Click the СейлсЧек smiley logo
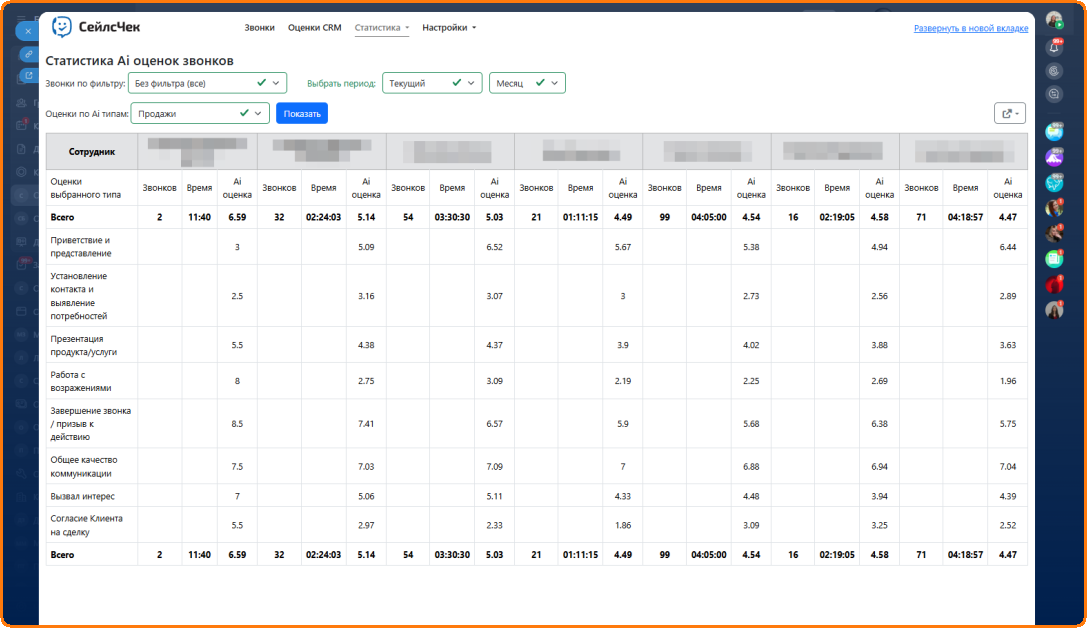Viewport: 1087px width, 628px height. coord(62,27)
